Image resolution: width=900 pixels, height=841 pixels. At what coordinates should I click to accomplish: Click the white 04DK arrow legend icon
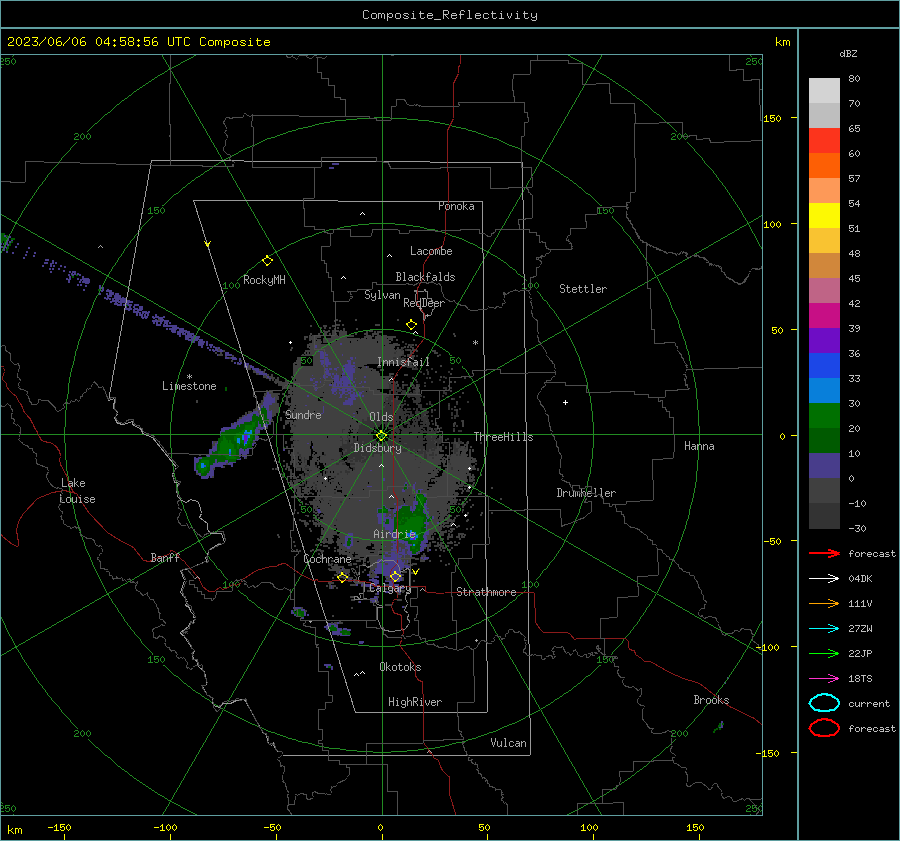pos(824,578)
